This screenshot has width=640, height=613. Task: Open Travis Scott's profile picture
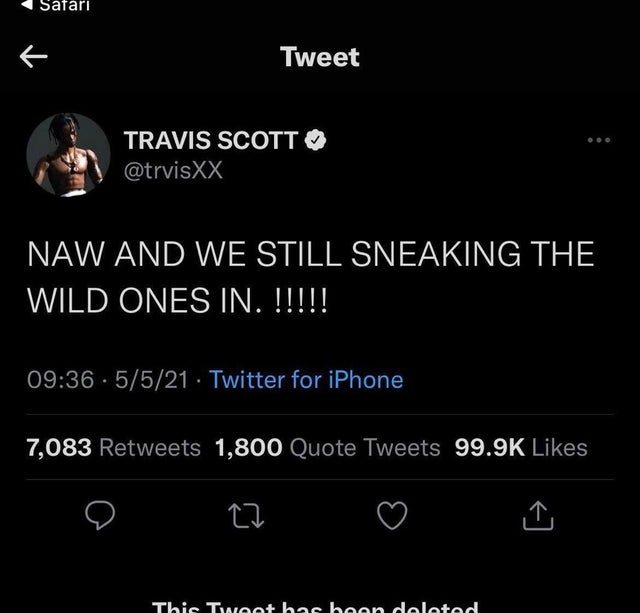69,155
